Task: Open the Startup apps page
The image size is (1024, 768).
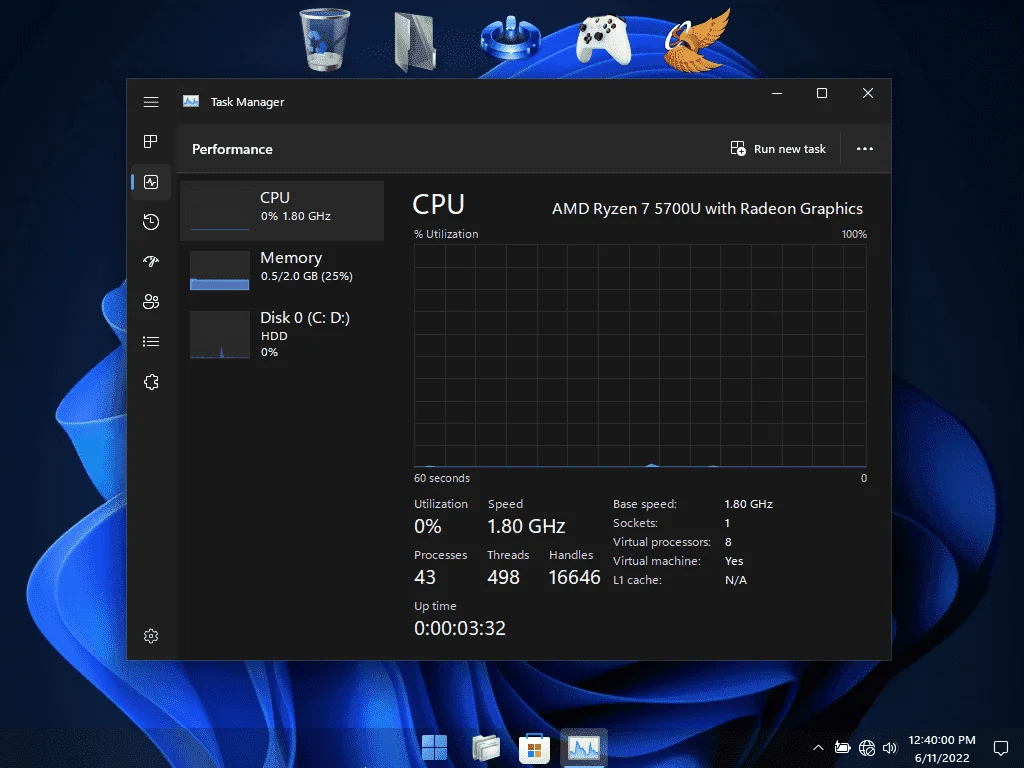Action: tap(151, 262)
